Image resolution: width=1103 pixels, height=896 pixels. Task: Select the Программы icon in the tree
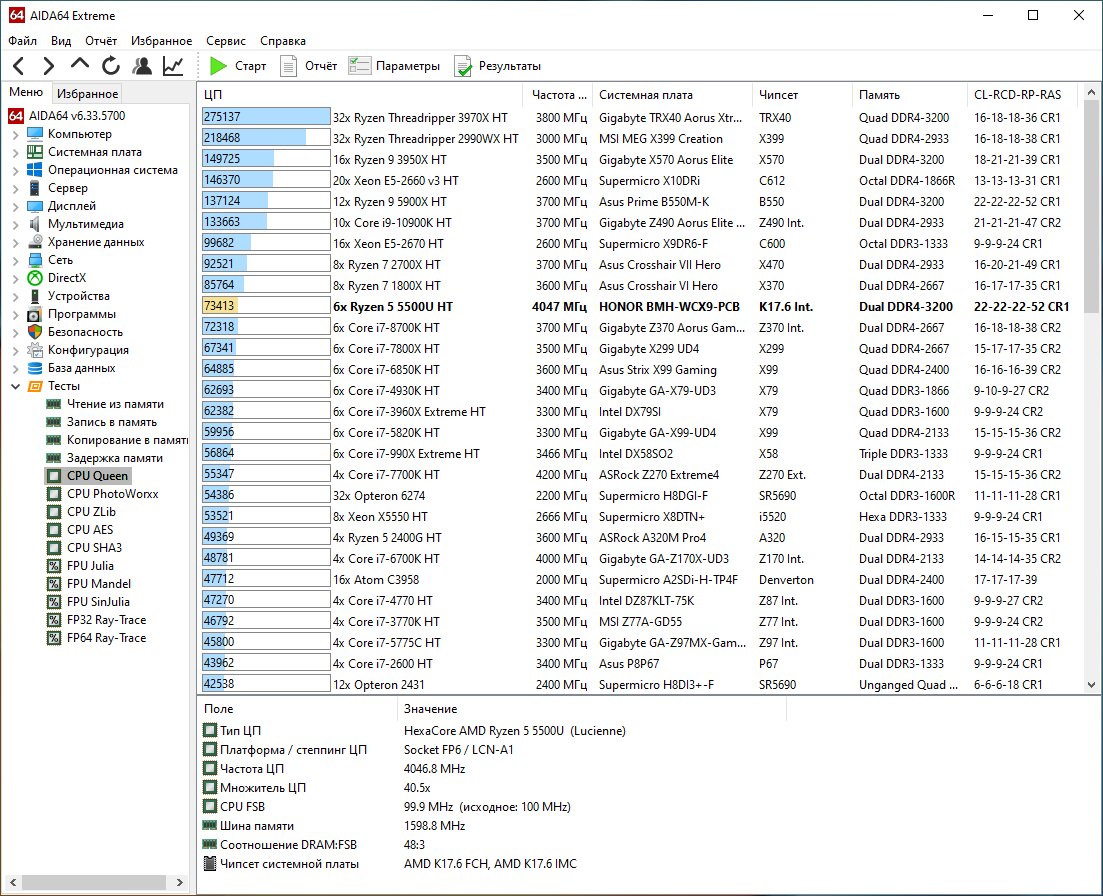(34, 314)
